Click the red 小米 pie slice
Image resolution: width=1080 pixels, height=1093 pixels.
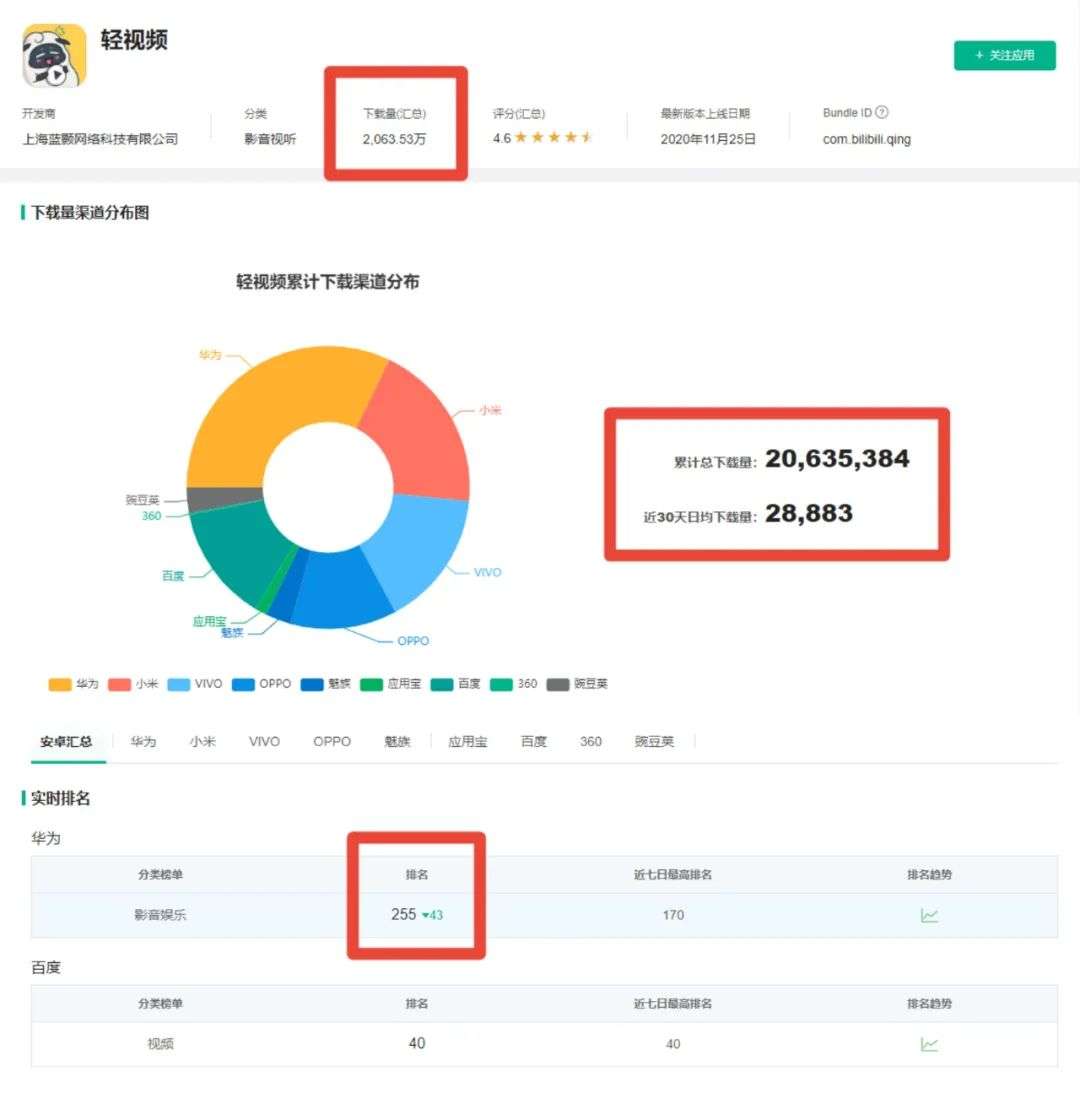click(x=418, y=430)
